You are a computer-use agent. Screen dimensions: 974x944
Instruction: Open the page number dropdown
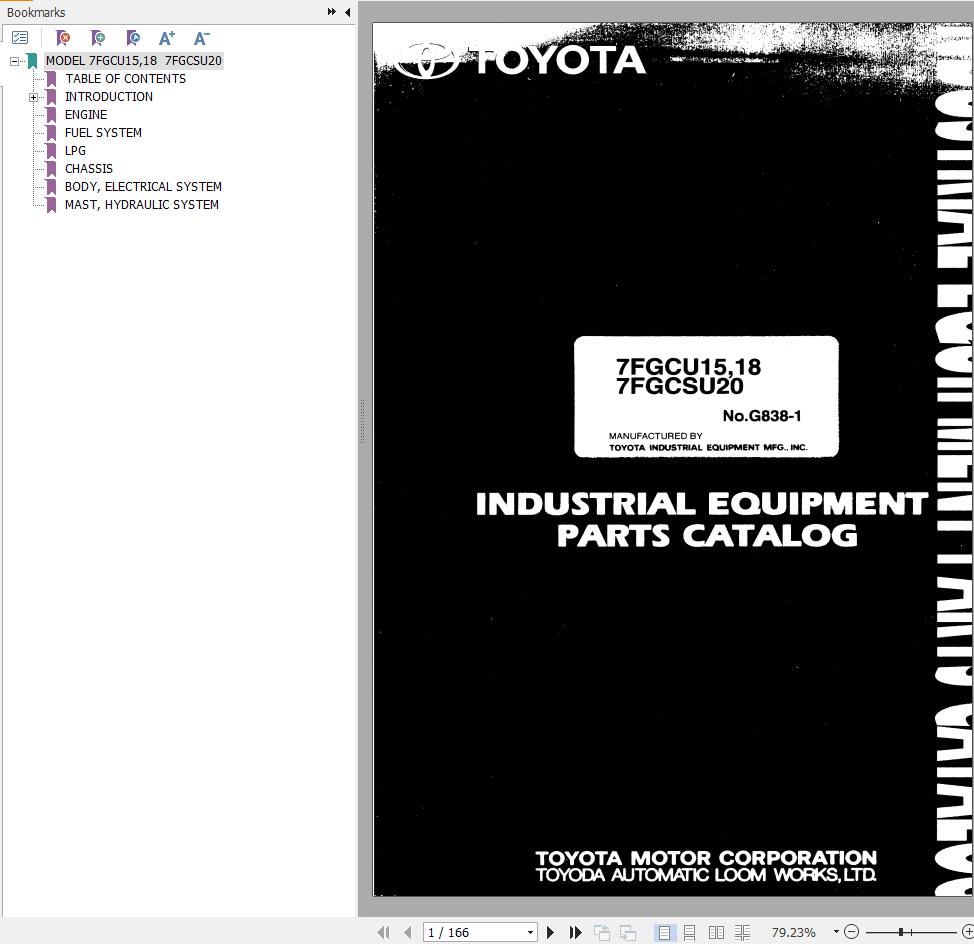(530, 932)
